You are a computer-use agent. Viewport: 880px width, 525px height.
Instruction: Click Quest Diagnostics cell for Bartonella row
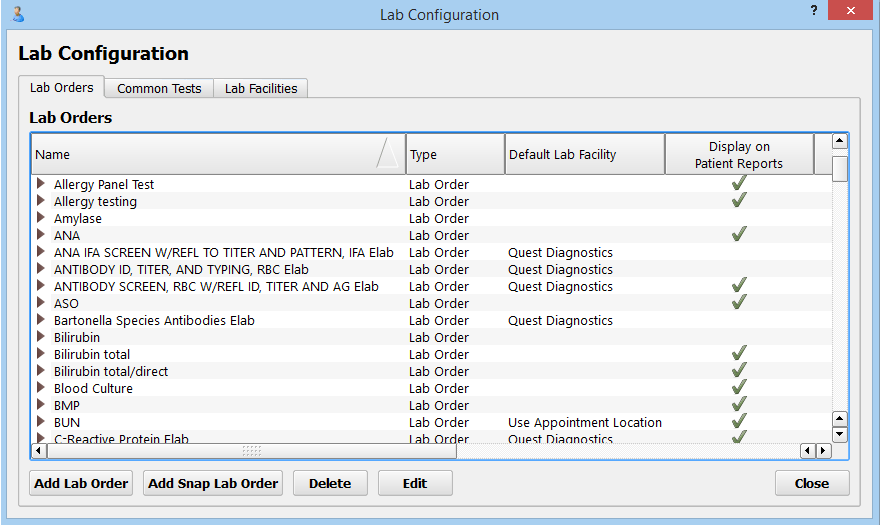tap(560, 321)
